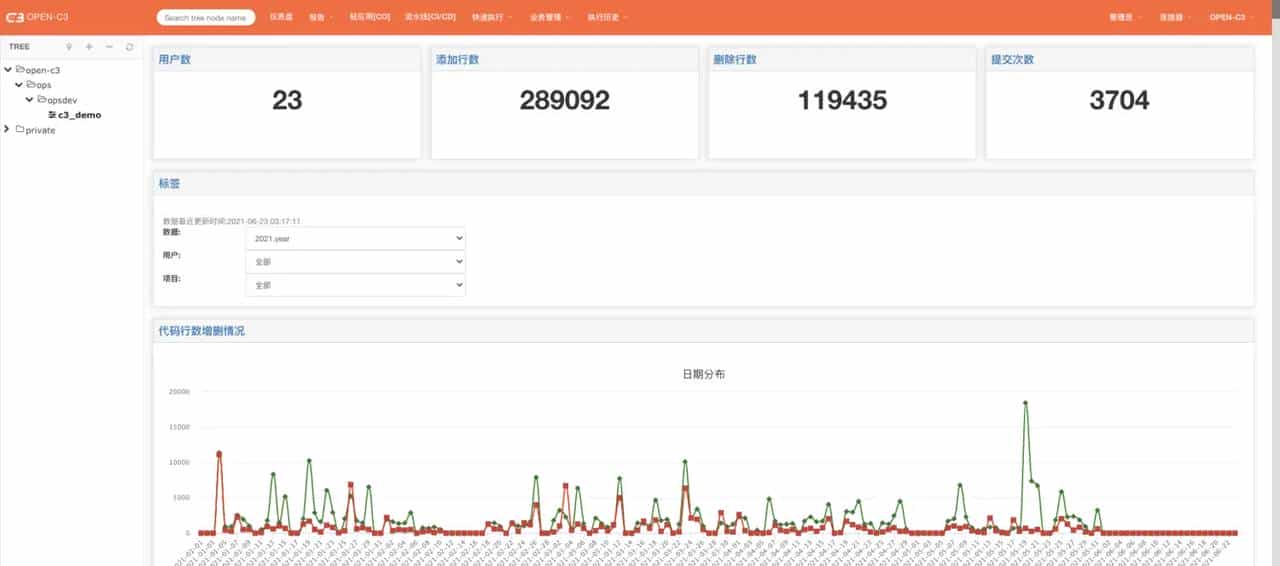Open the 用户 filter dropdown
Image resolution: width=1280 pixels, height=566 pixels.
[355, 262]
